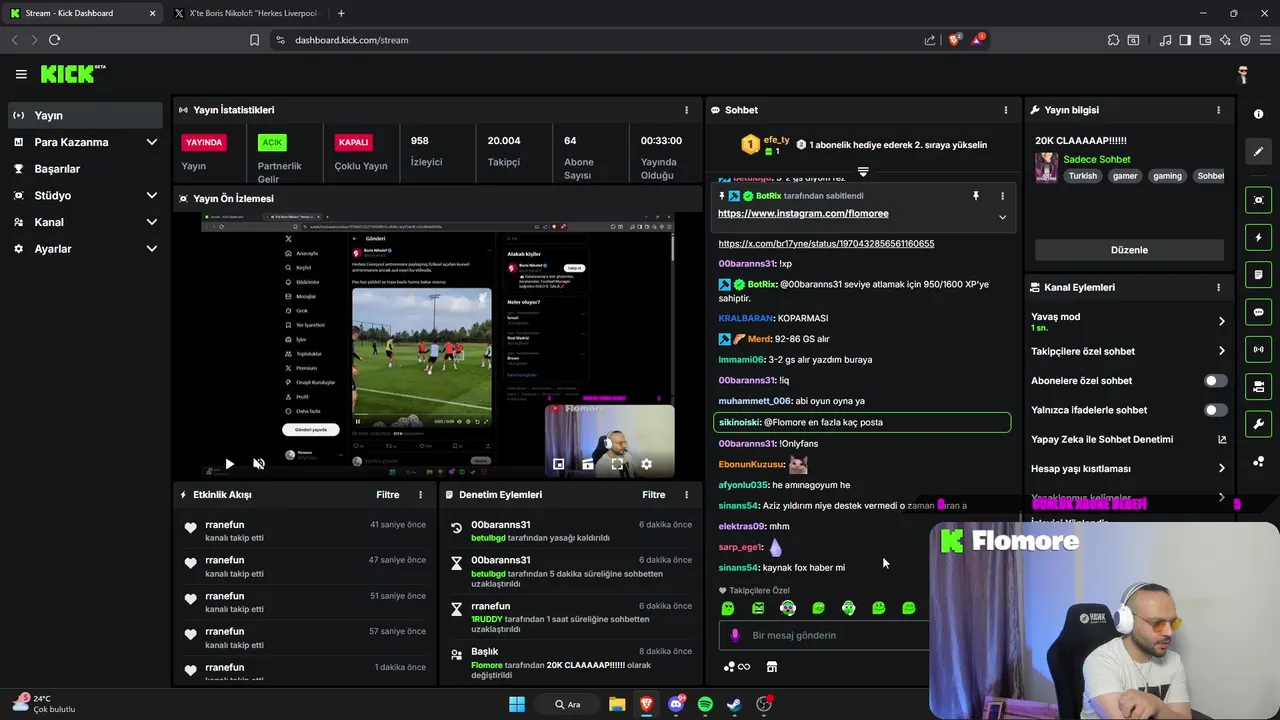This screenshot has height=720, width=1280.
Task: Open Brave extensions puzzle icon
Action: point(1113,40)
